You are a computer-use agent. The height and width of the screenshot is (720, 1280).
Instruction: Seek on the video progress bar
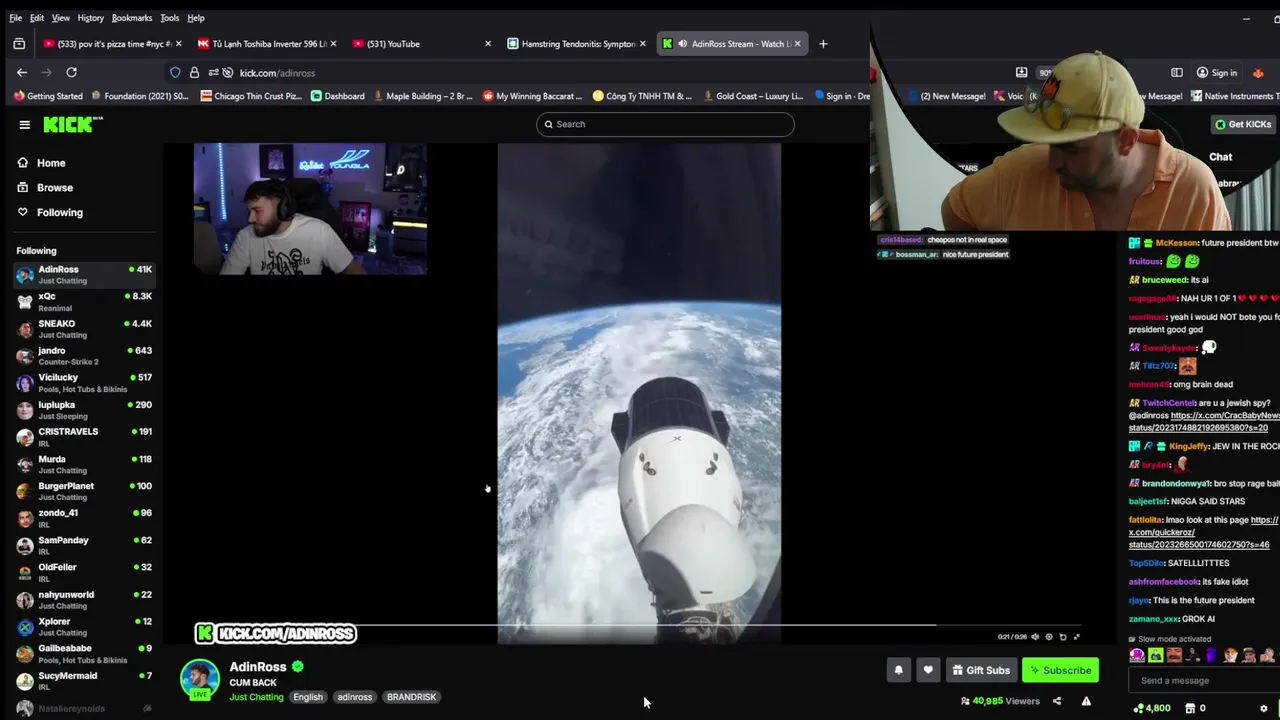[x=640, y=625]
